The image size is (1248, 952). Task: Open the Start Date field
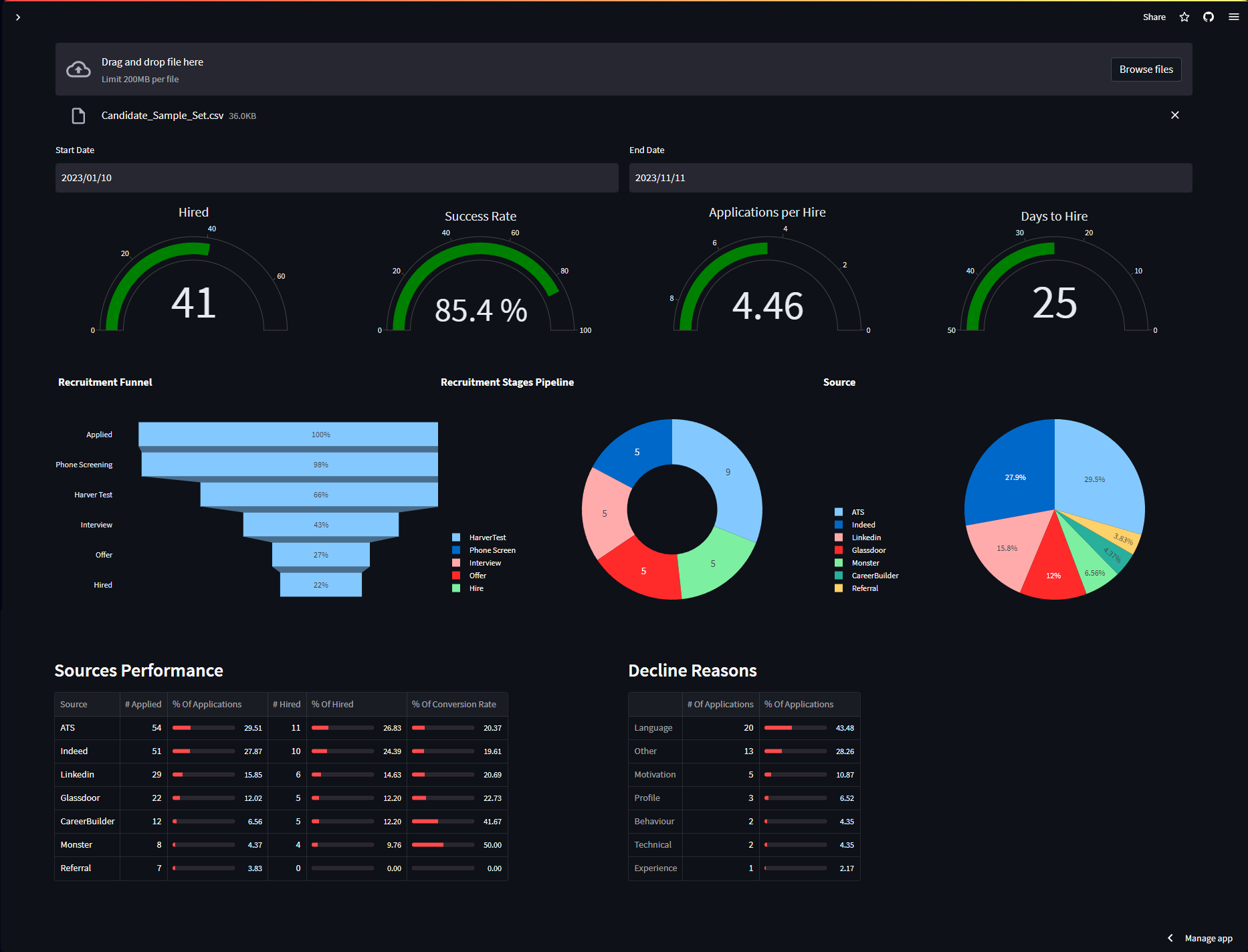pyautogui.click(x=336, y=178)
